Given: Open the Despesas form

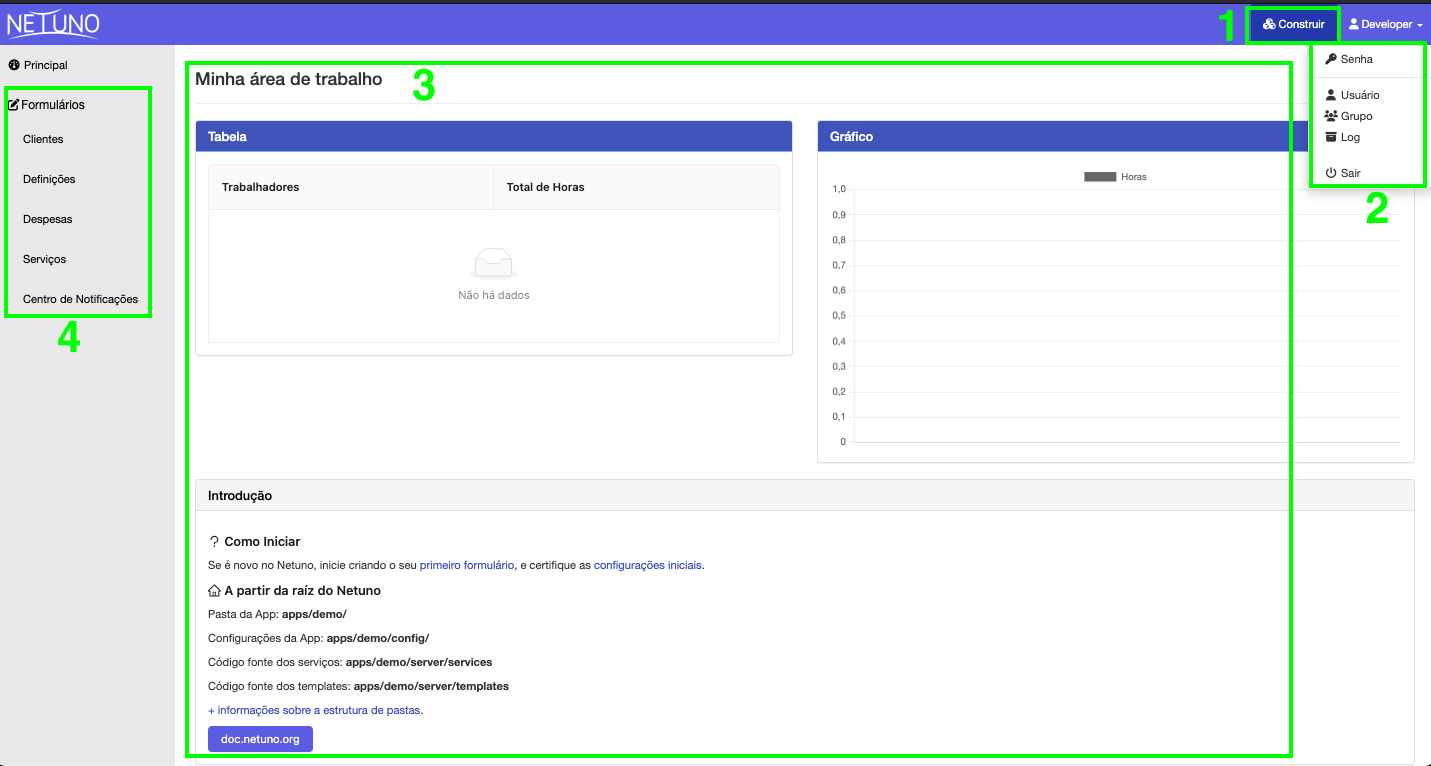Looking at the screenshot, I should pos(48,219).
